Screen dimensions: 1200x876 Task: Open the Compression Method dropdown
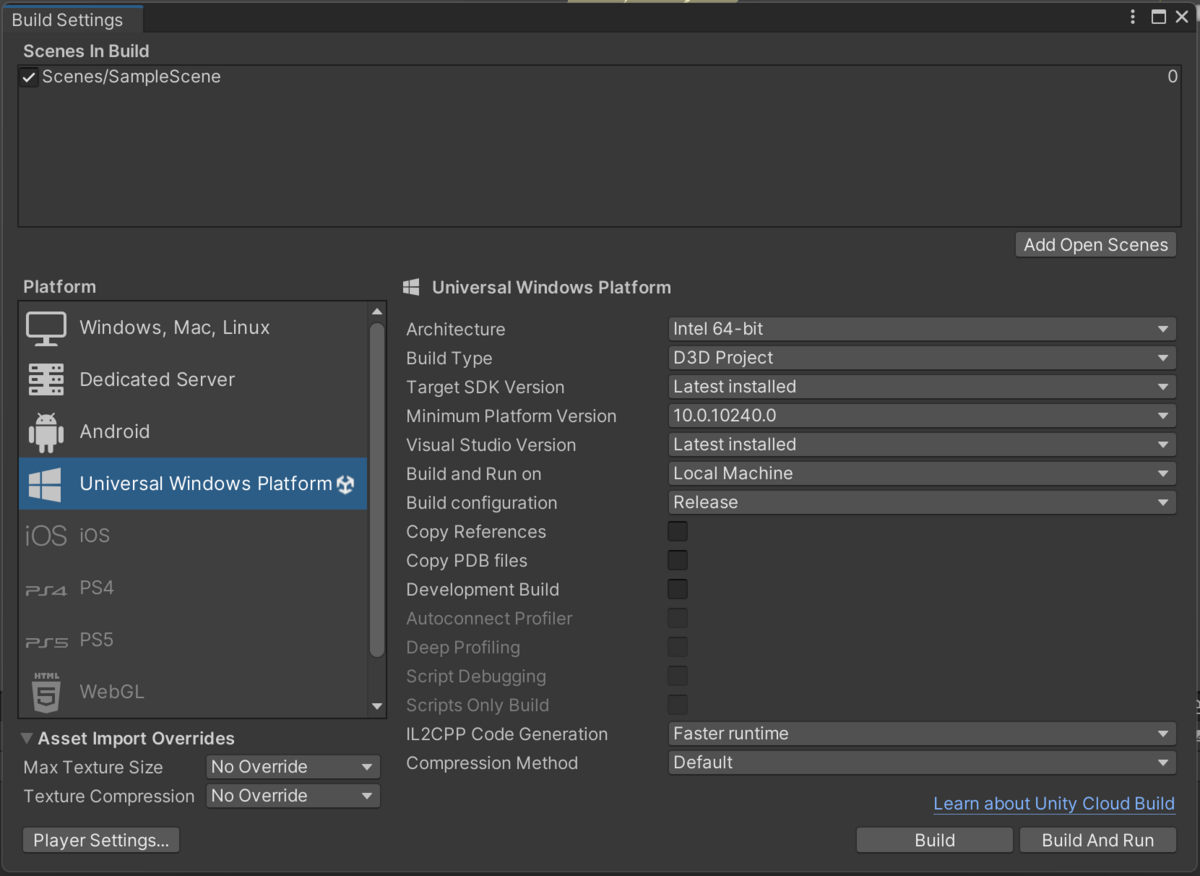(x=922, y=762)
